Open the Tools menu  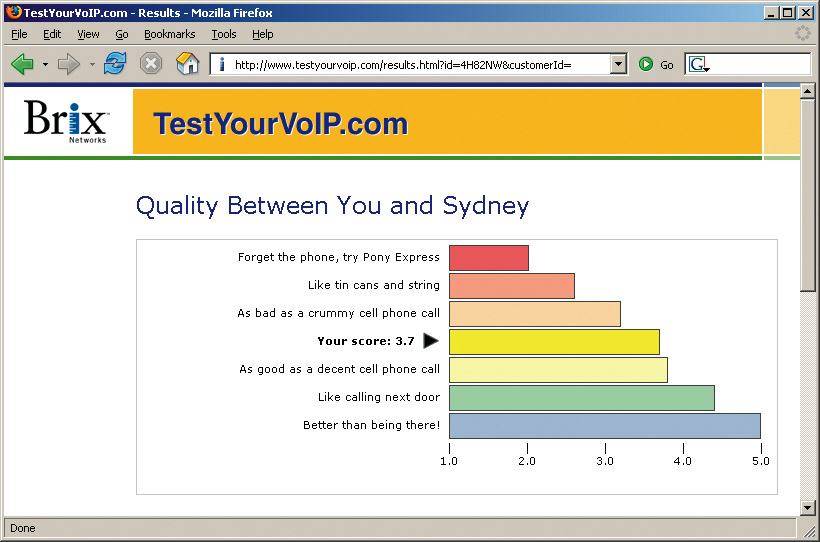tap(224, 35)
